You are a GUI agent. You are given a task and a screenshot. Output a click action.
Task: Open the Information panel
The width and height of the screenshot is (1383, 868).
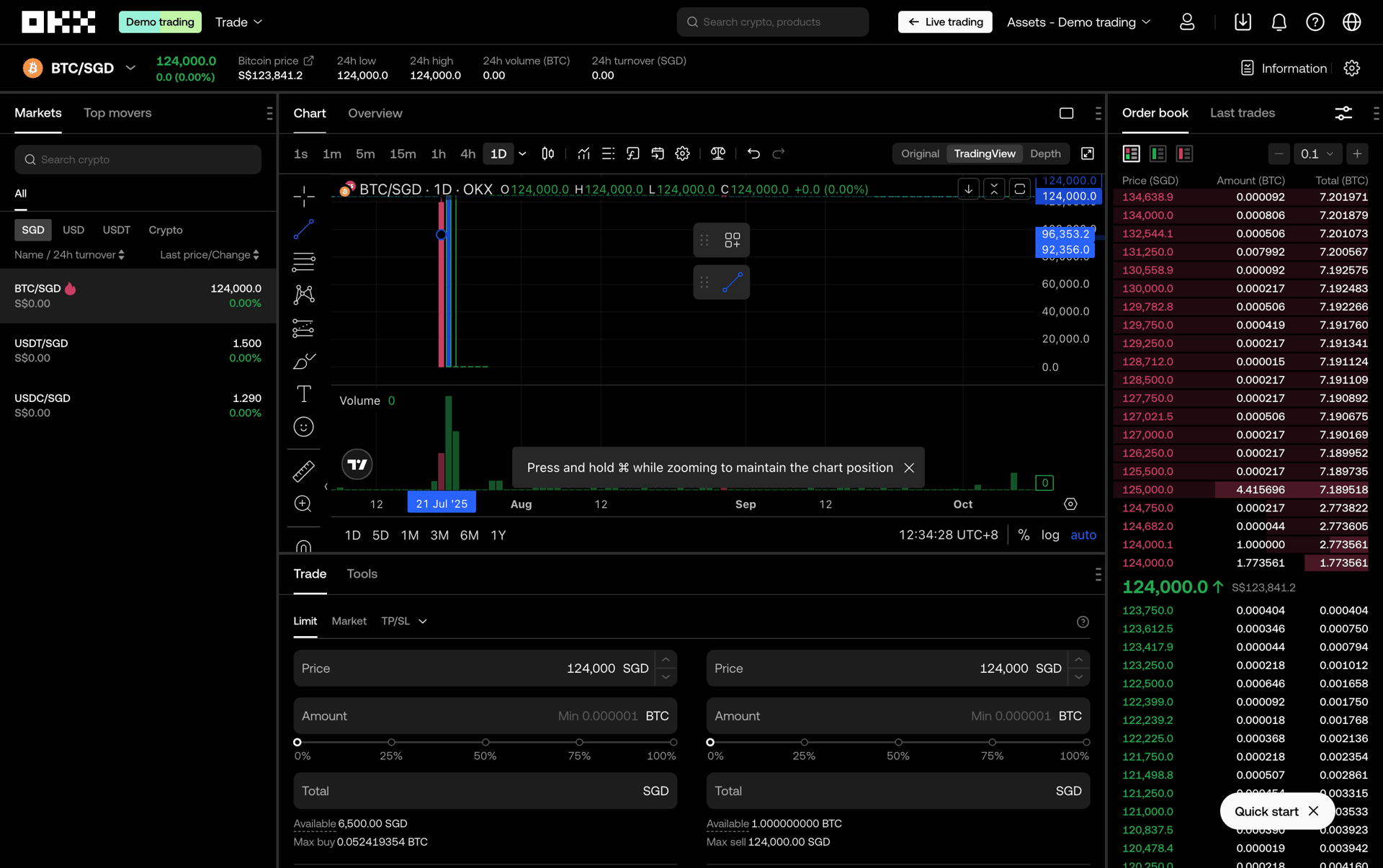pyautogui.click(x=1284, y=68)
